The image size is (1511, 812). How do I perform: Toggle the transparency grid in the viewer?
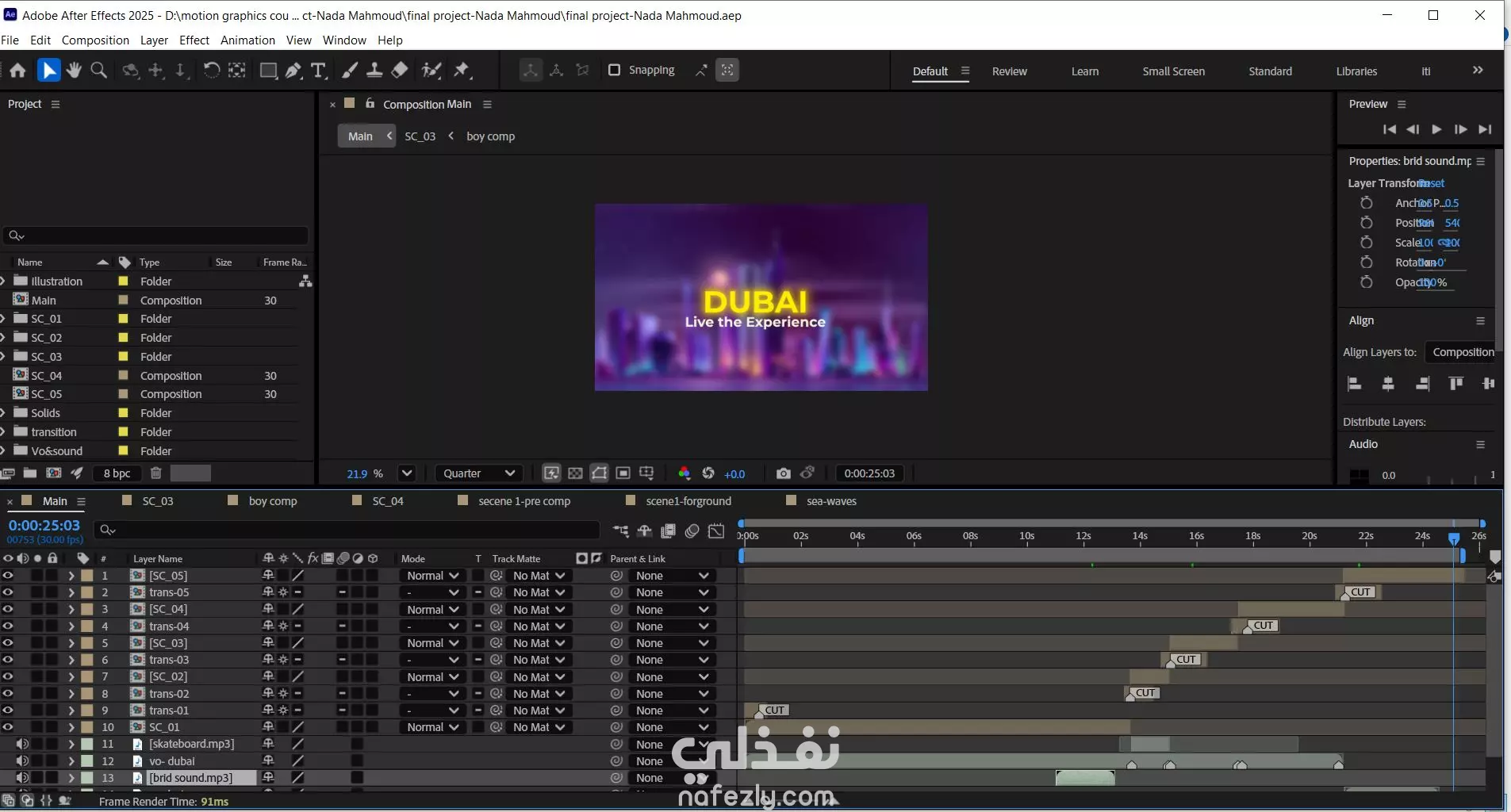[x=575, y=473]
